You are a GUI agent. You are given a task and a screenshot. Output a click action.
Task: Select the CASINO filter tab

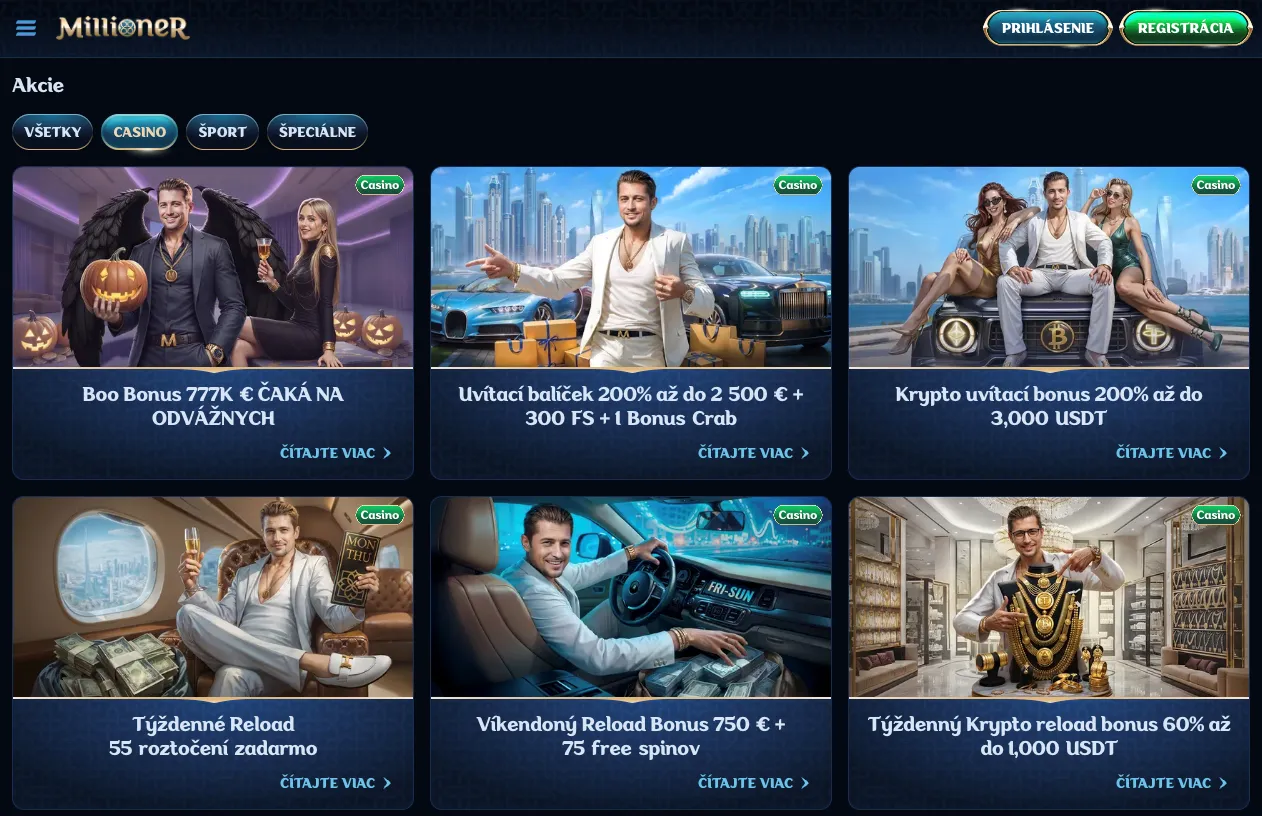[140, 132]
